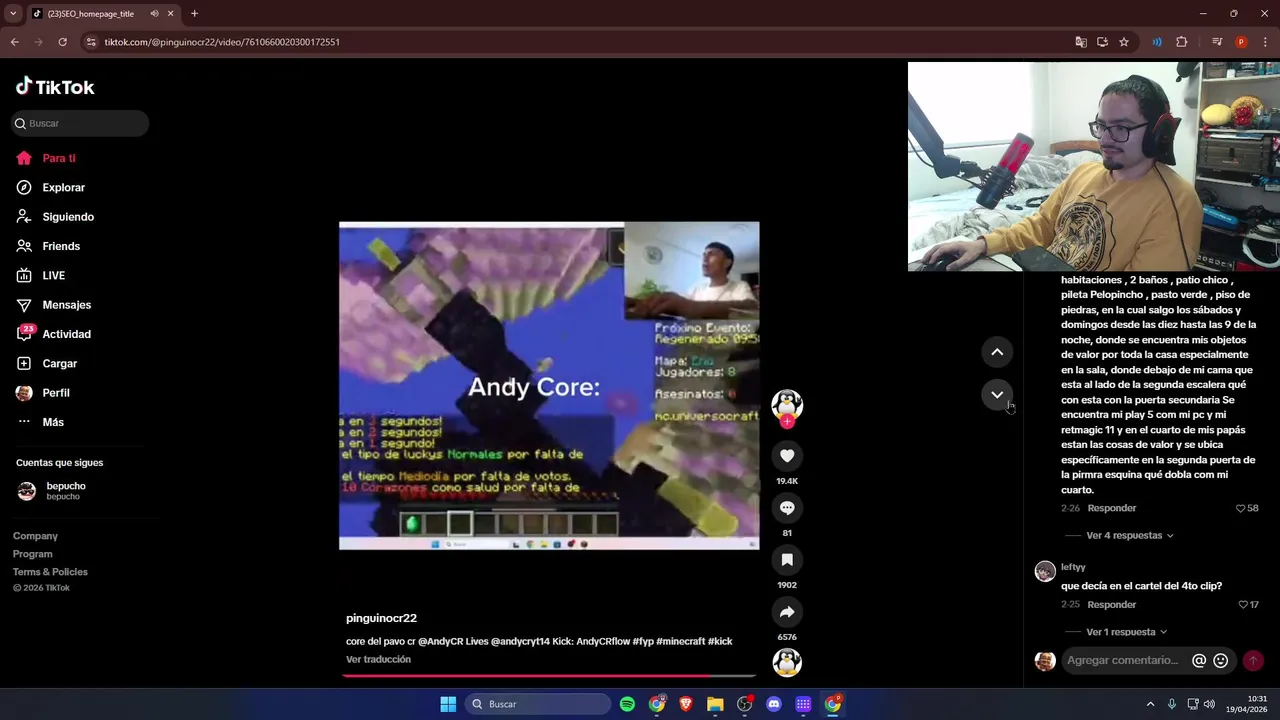Follow pinguinocr22 using the plus badge
This screenshot has height=720, width=1280.
pyautogui.click(x=787, y=422)
